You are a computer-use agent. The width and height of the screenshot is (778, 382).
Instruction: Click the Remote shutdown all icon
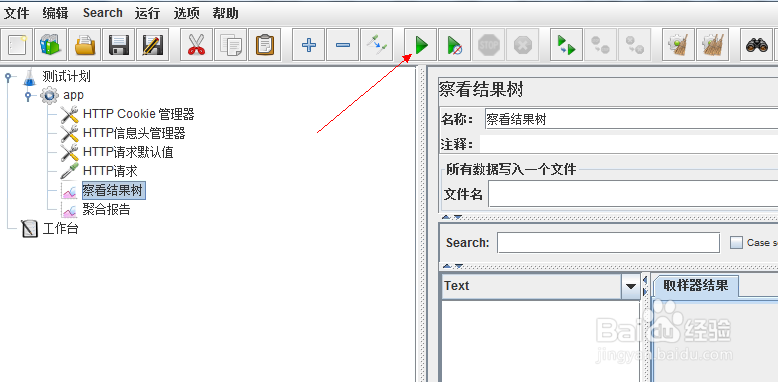635,45
